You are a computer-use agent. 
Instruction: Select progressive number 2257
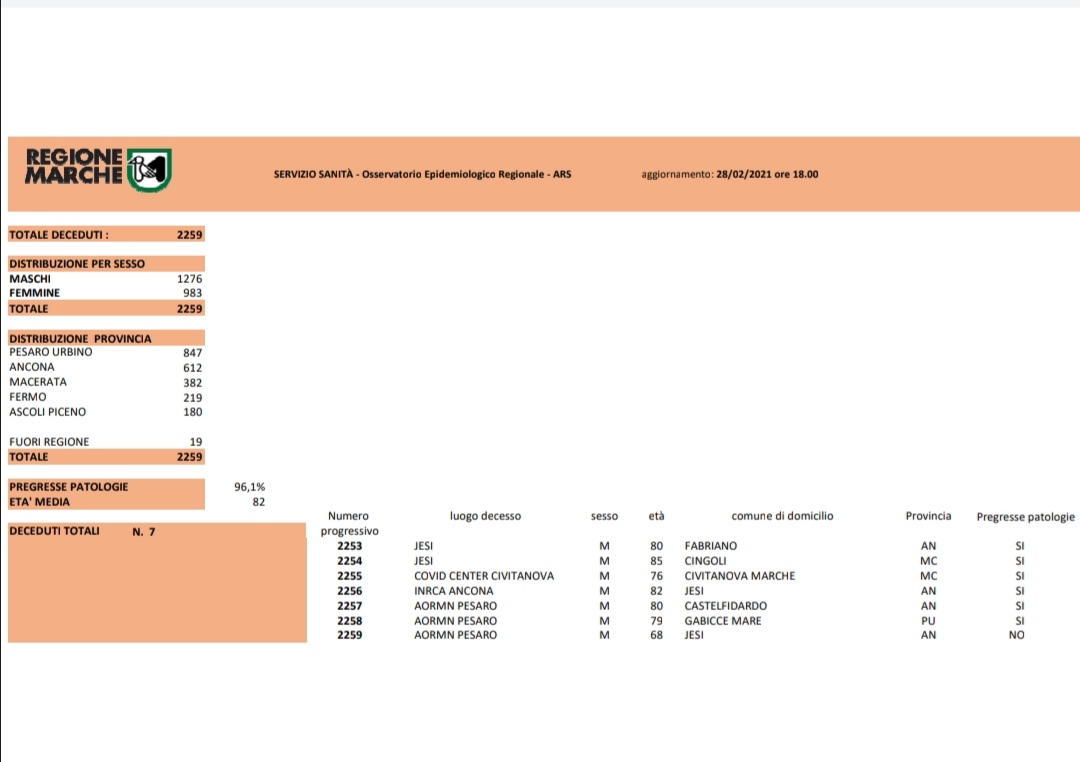coord(350,606)
